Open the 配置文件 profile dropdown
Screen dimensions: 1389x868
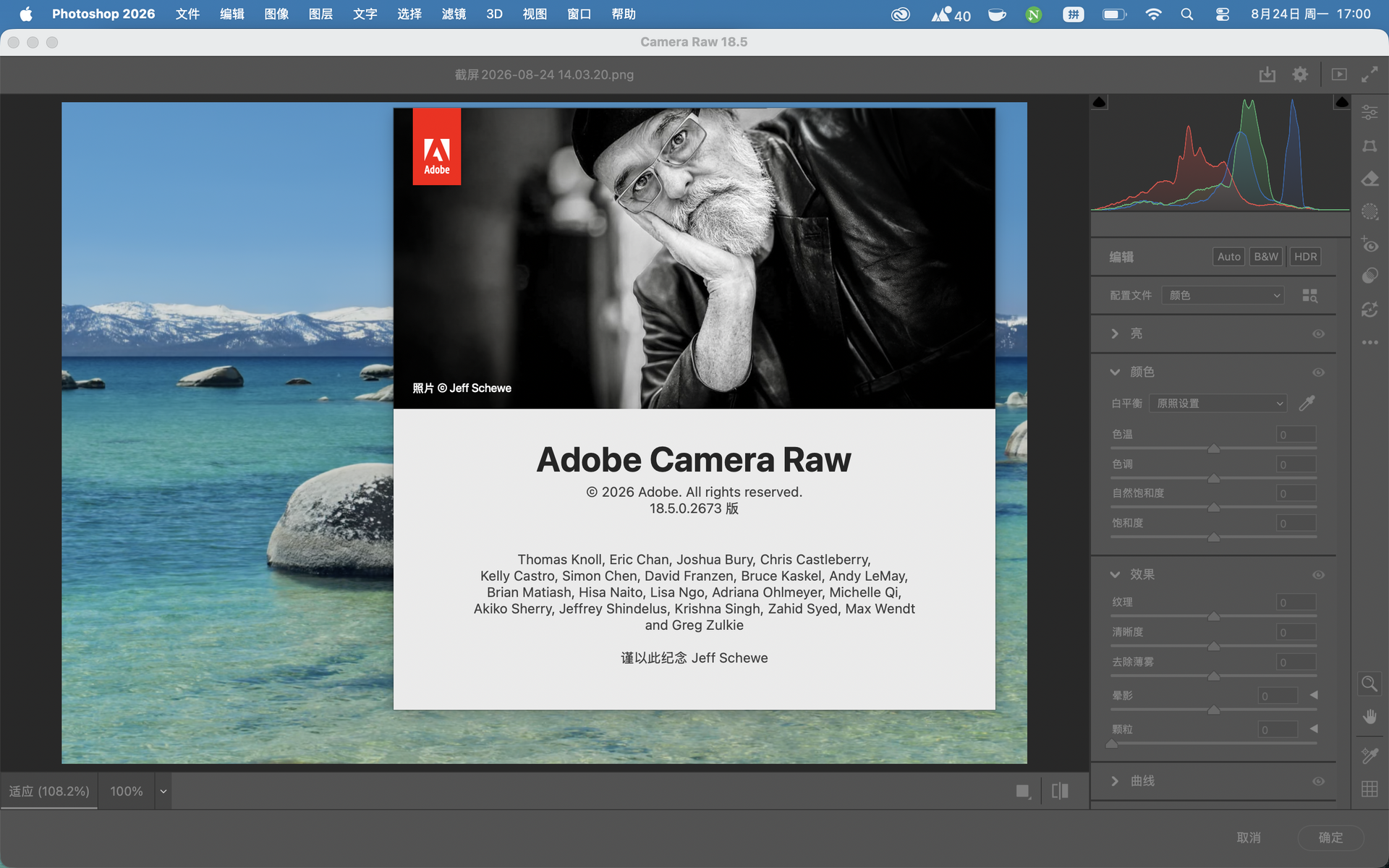click(1223, 295)
